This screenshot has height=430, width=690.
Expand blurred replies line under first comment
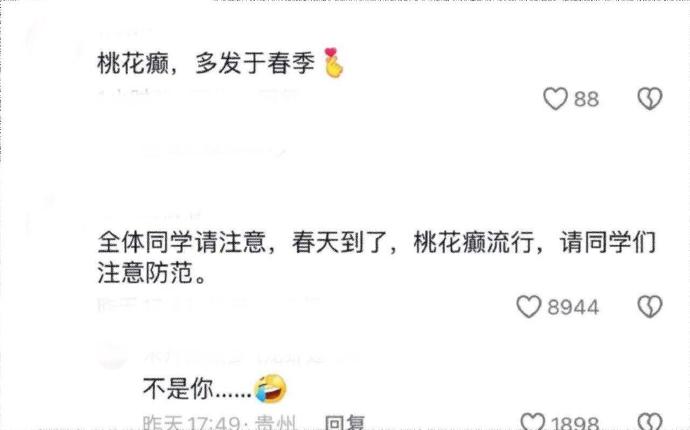click(x=216, y=152)
